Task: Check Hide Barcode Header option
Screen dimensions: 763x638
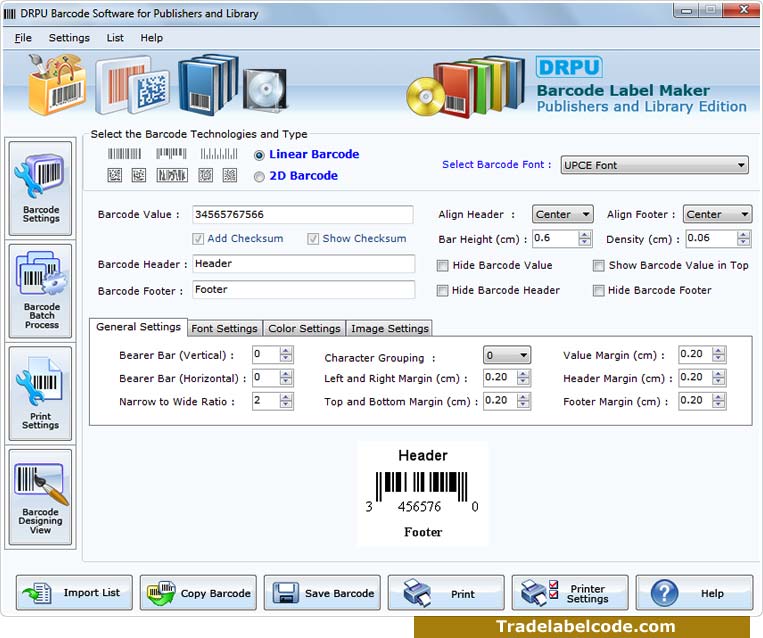Action: (x=442, y=291)
